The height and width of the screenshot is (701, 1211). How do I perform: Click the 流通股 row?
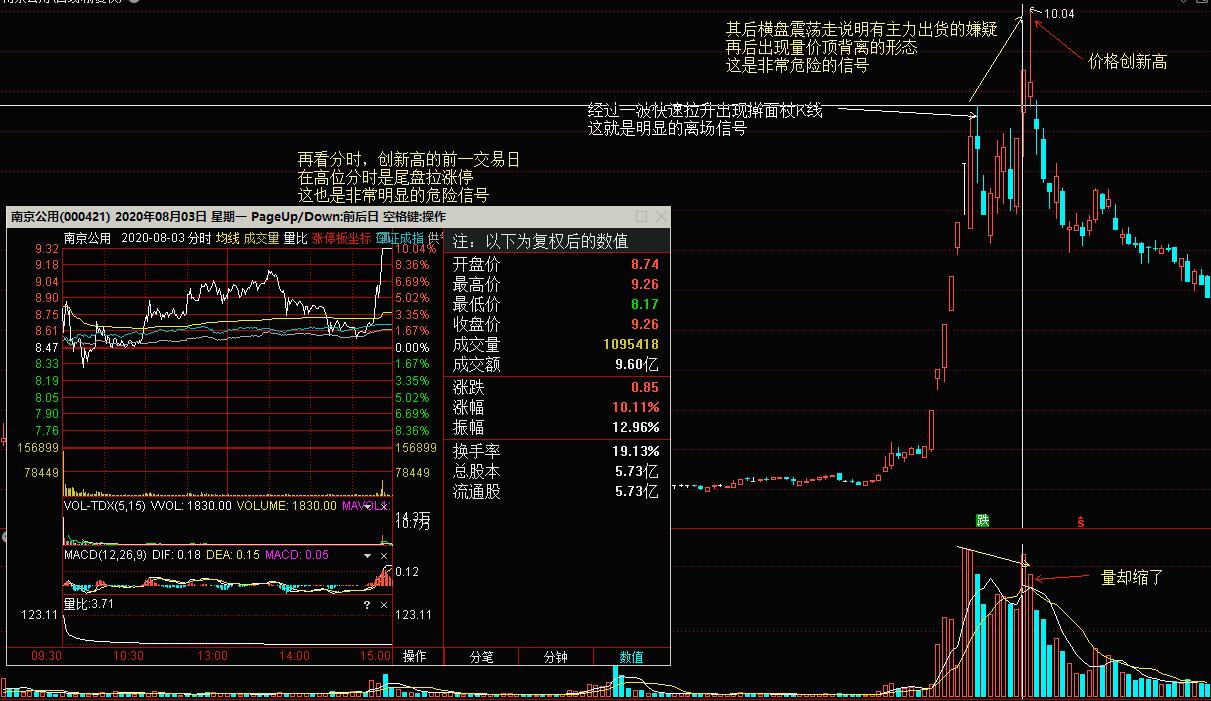556,491
